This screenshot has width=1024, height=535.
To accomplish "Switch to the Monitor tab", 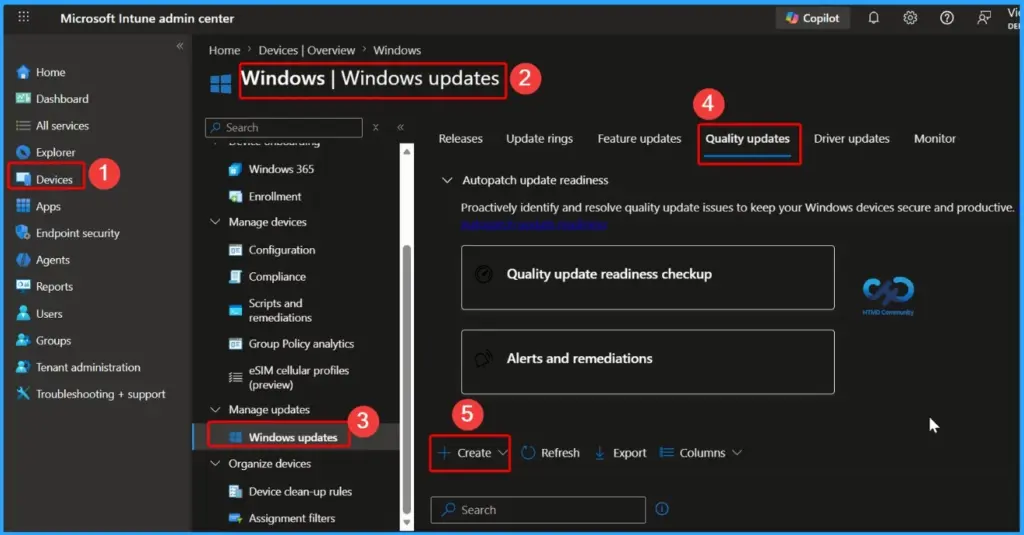I will coord(935,138).
